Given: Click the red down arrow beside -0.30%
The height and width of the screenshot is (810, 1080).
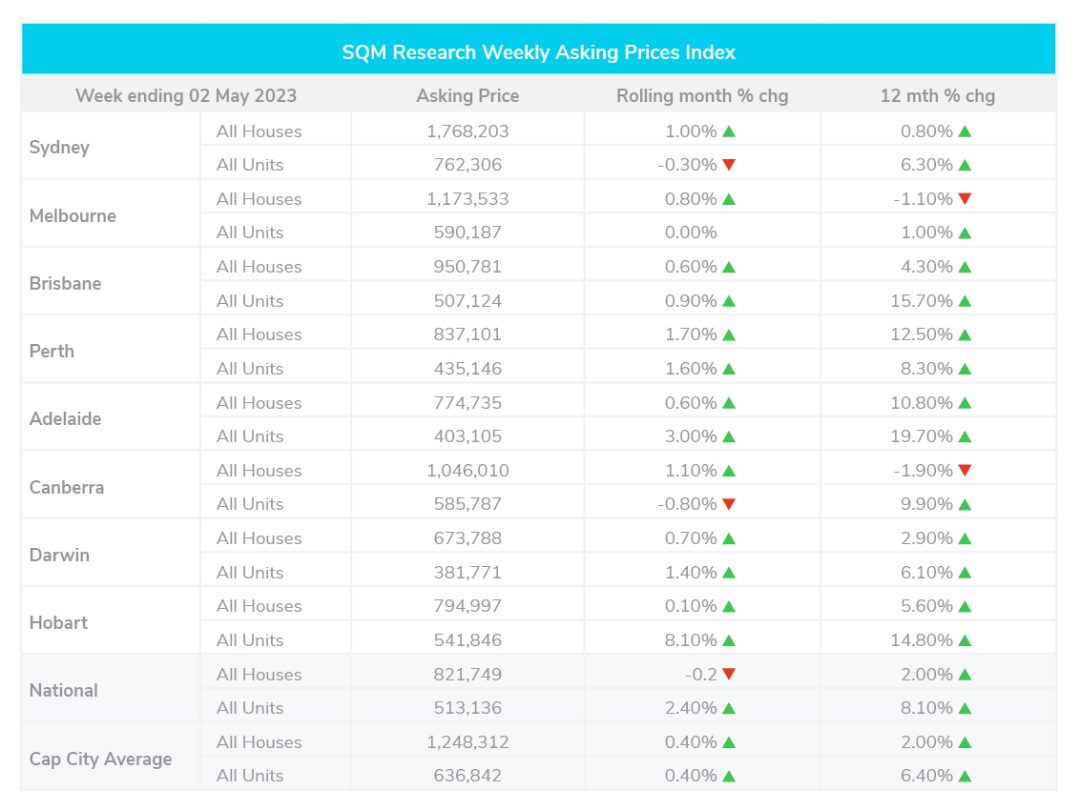Looking at the screenshot, I should (729, 165).
